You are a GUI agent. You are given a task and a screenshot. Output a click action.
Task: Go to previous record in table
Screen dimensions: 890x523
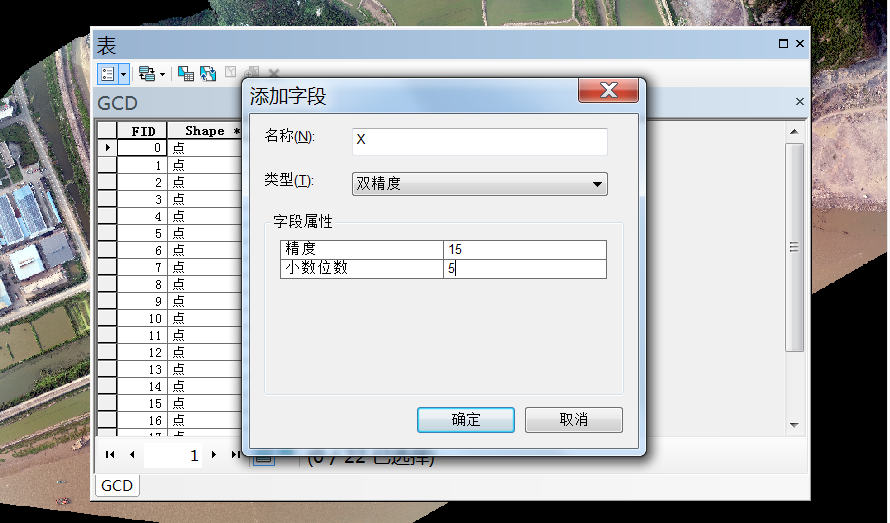131,455
